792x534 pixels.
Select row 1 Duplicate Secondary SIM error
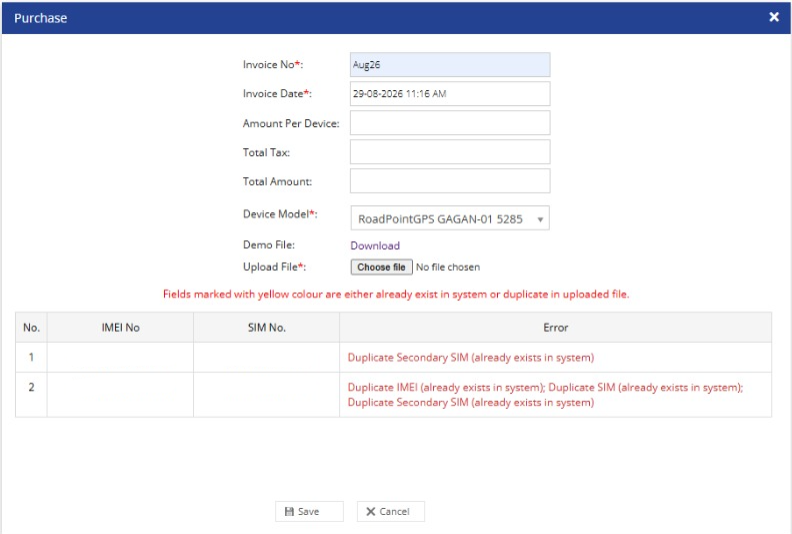tap(471, 357)
